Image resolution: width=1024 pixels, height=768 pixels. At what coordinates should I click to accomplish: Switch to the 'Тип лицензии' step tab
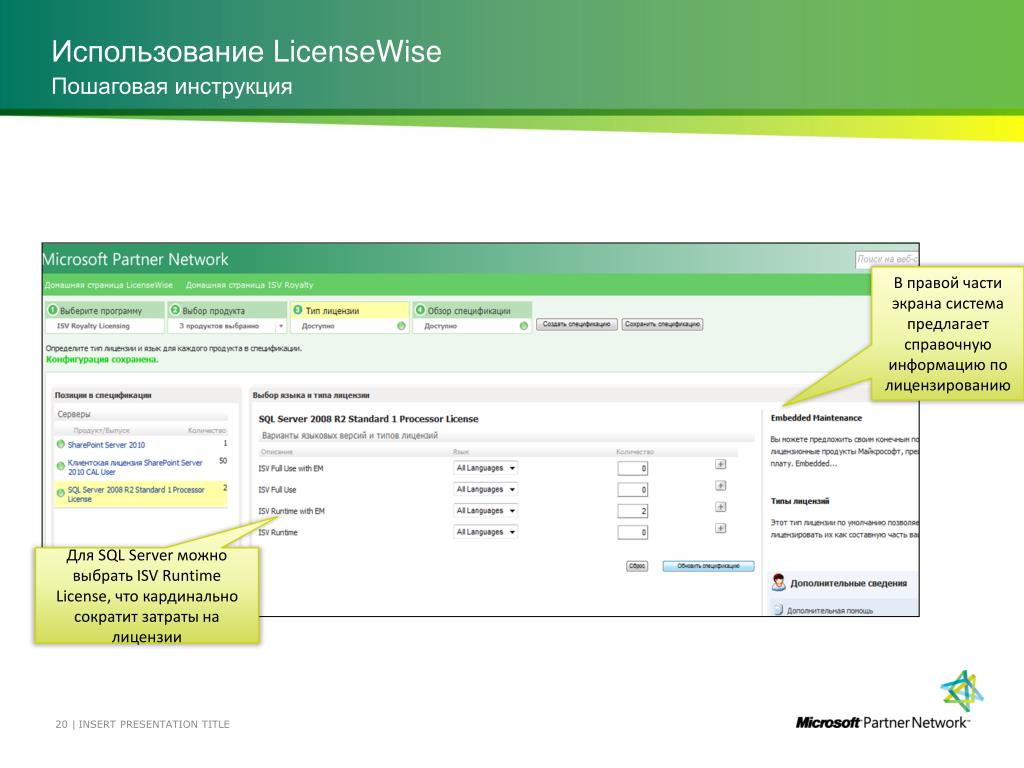pos(349,311)
